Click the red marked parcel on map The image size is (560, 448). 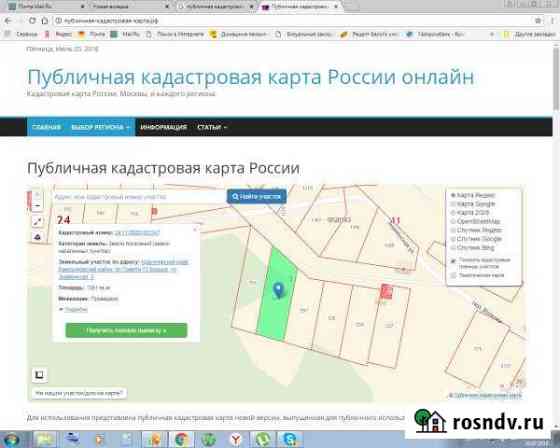pyautogui.click(x=386, y=292)
